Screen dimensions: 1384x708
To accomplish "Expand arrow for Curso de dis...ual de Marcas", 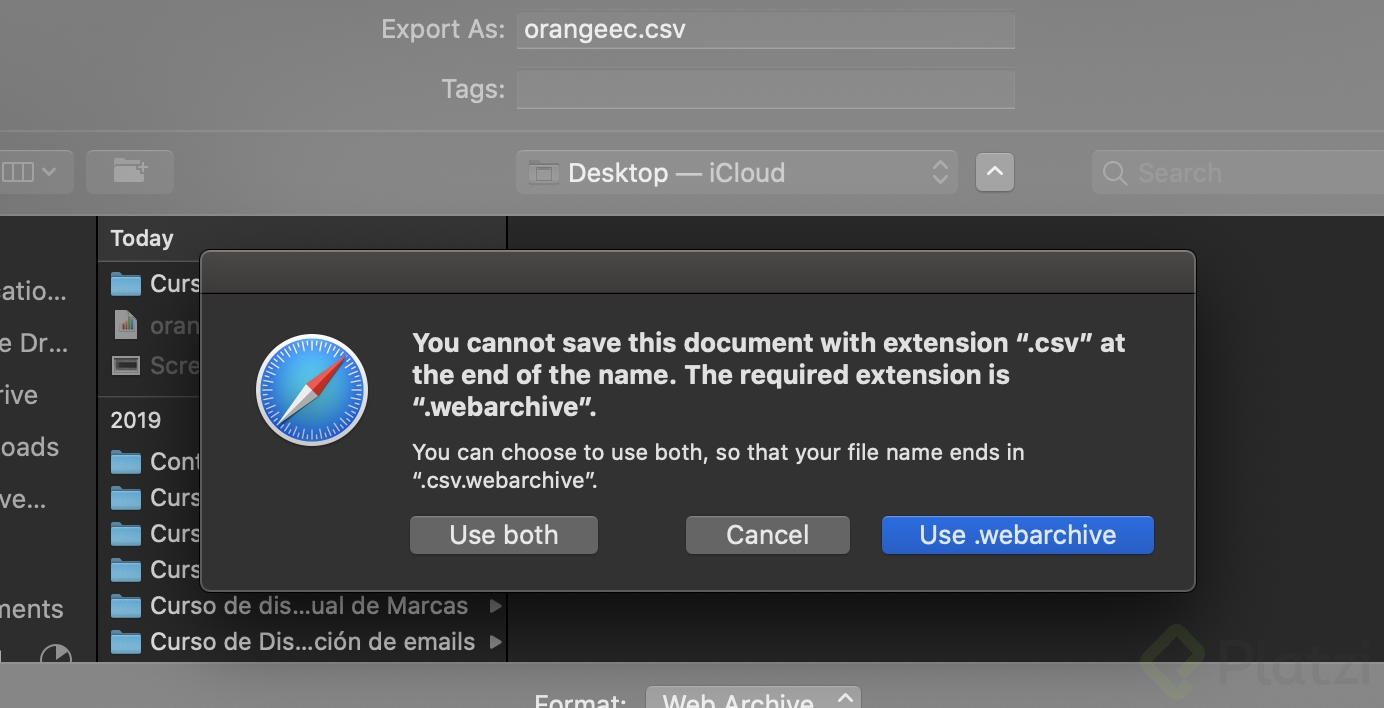I will [x=495, y=606].
